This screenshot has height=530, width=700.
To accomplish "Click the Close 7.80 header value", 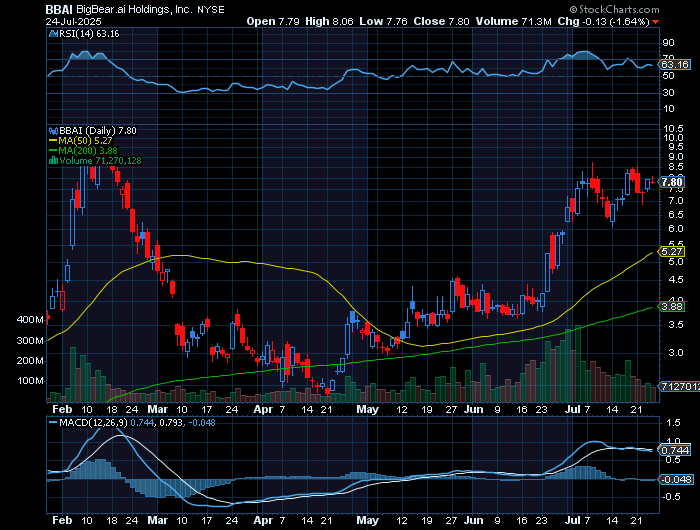I will (x=441, y=21).
